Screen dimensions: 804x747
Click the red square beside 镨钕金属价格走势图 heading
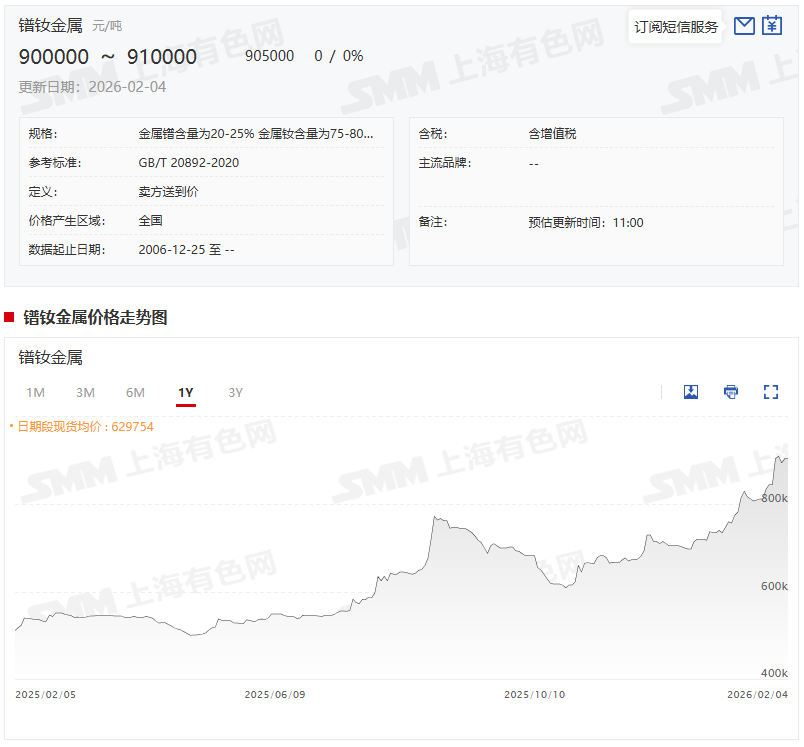click(x=9, y=317)
